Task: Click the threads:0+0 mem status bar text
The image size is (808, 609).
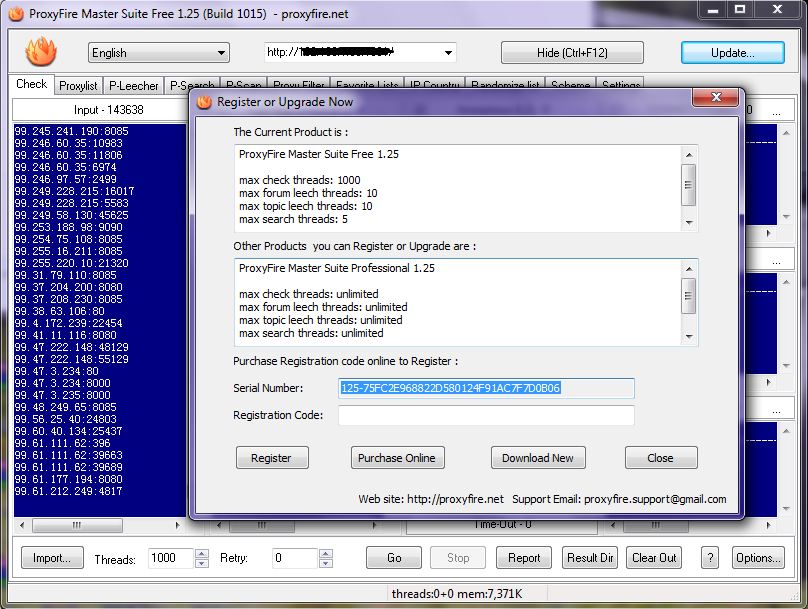Action: click(457, 594)
